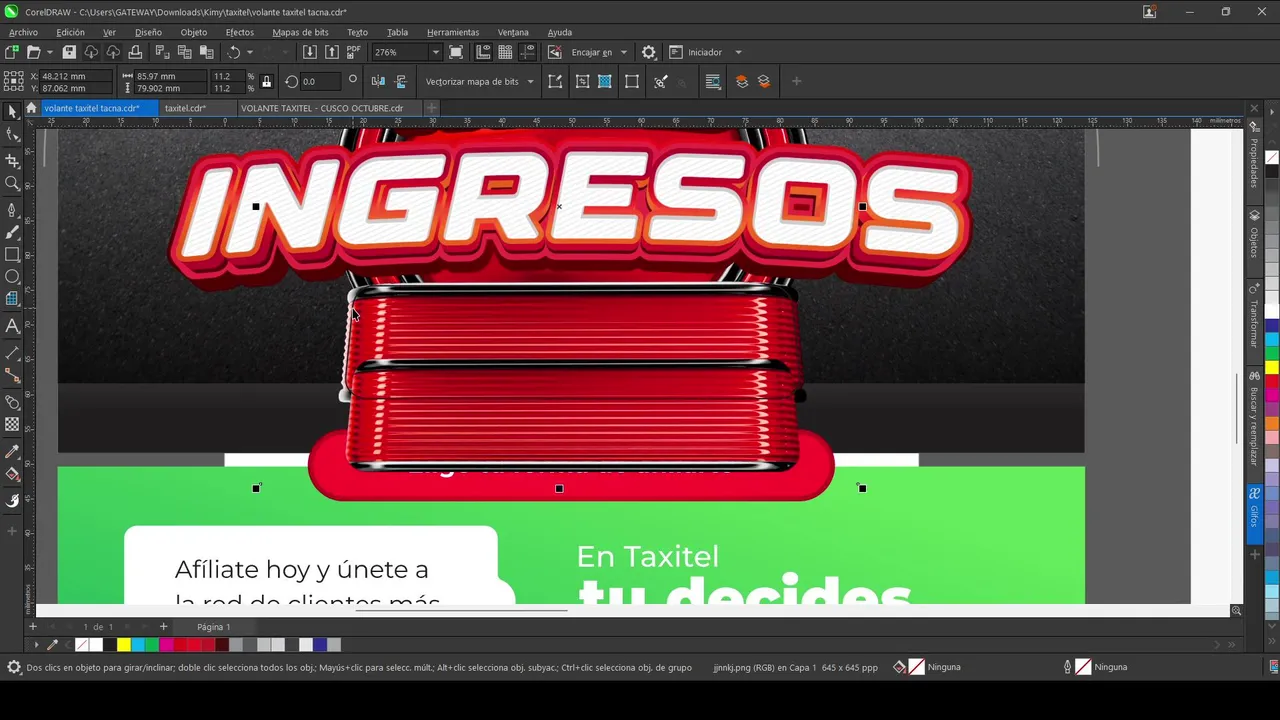Click the Undo arrow icon
The width and height of the screenshot is (1280, 720).
(x=234, y=52)
